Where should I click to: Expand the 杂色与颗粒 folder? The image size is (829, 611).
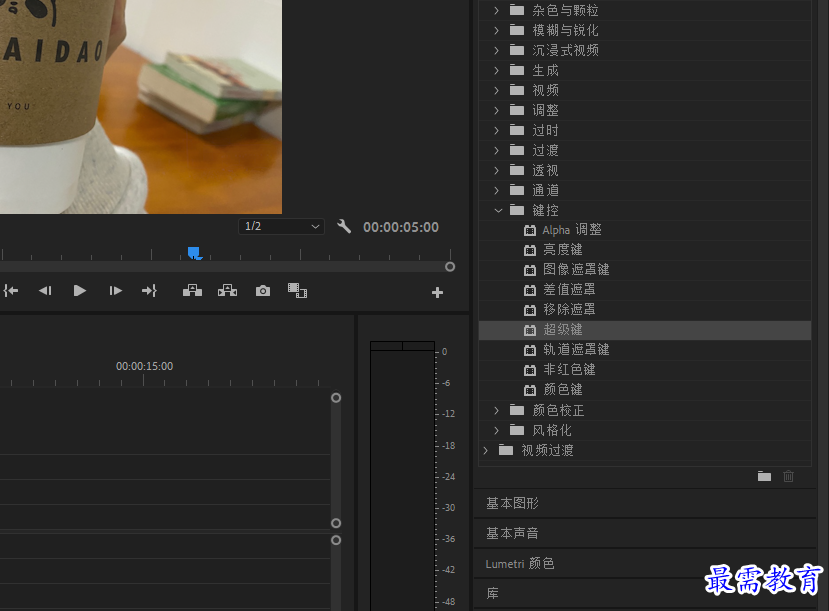[x=496, y=10]
